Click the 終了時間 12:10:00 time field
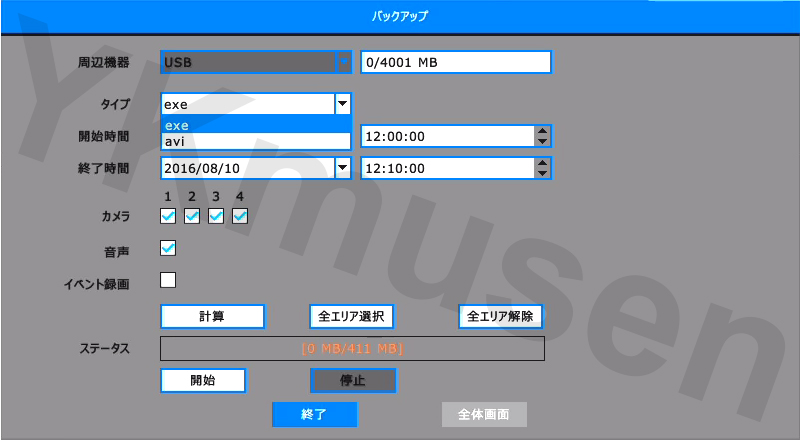Viewport: 800px width, 440px height. 447,168
